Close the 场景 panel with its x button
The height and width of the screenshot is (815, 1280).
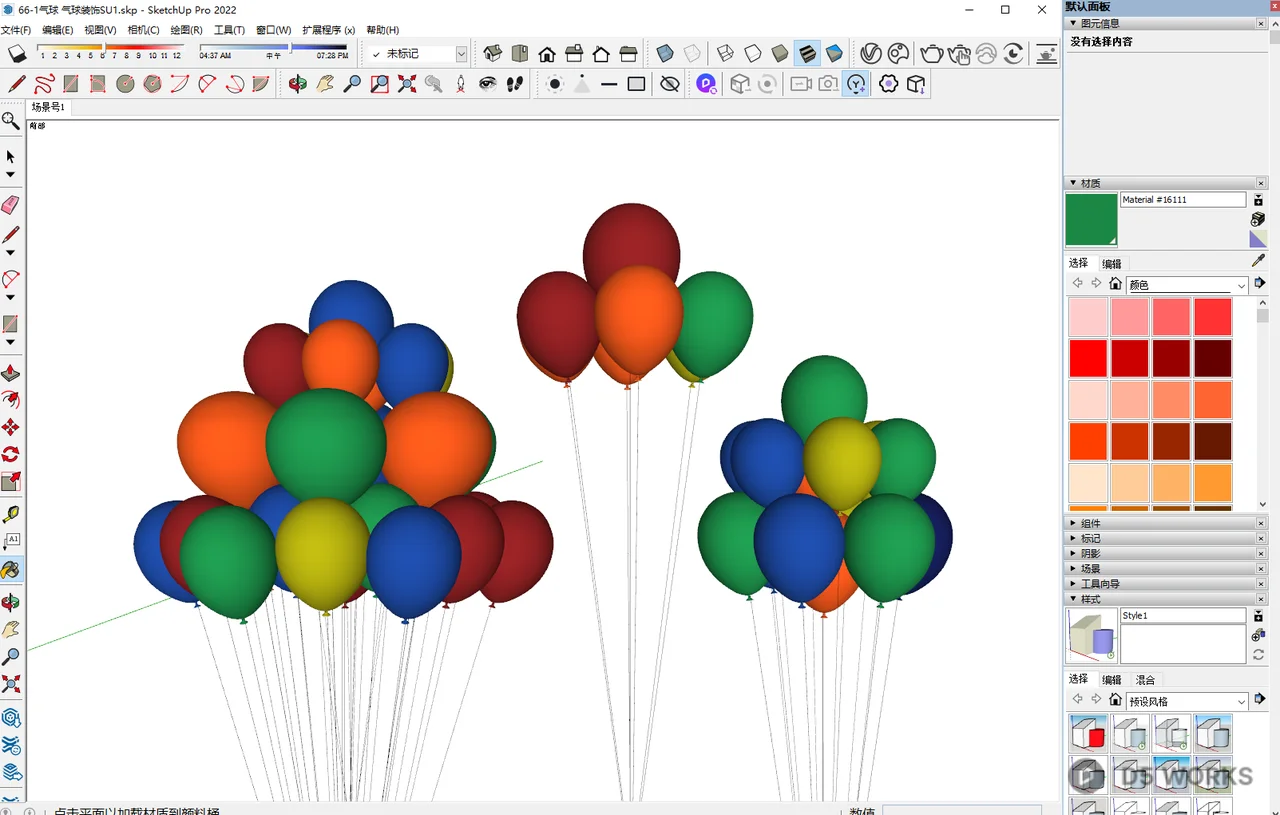click(x=1261, y=569)
